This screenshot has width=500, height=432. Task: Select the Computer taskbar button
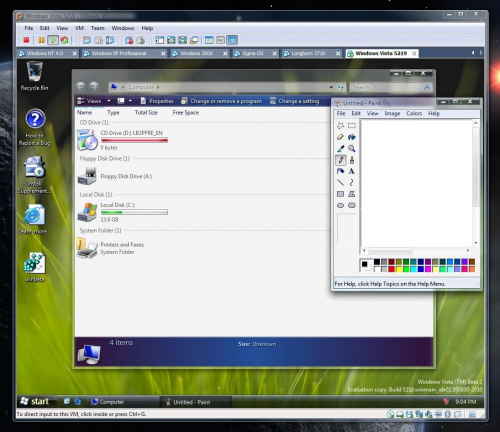point(122,402)
